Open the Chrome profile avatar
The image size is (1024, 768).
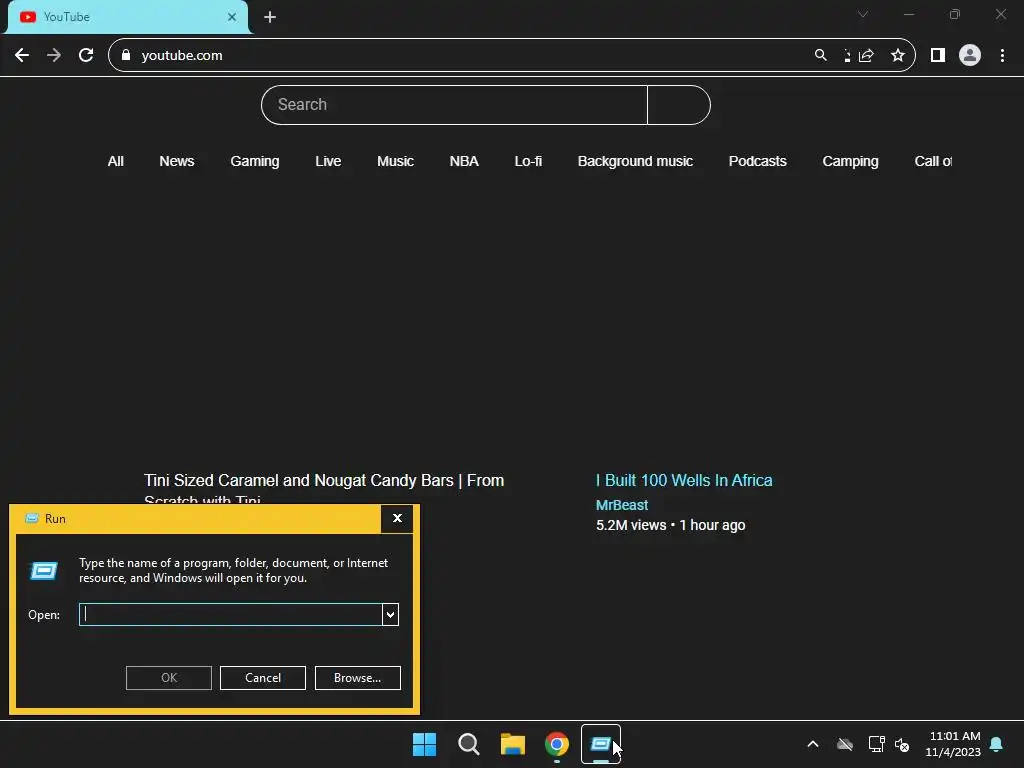tap(970, 56)
